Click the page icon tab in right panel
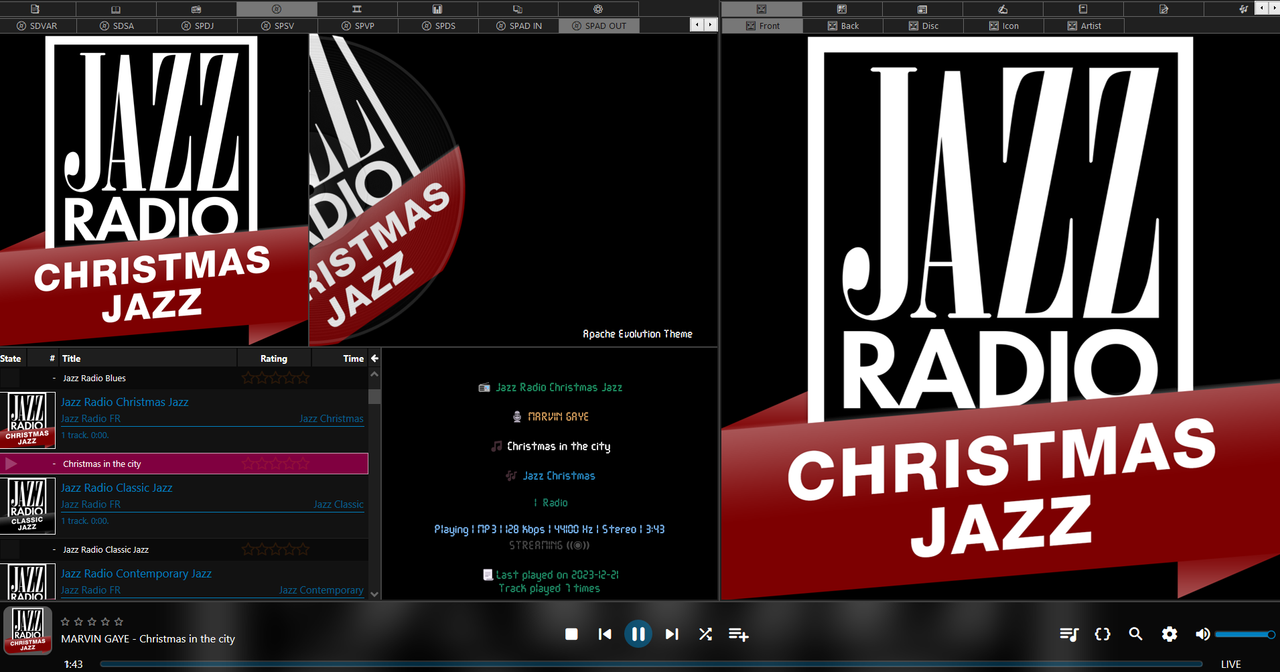The image size is (1280, 672). 1083,9
